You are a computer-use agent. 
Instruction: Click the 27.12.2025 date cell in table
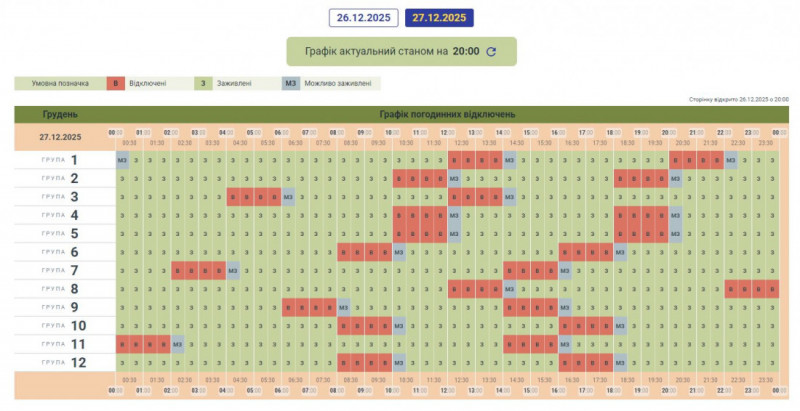tap(60, 136)
